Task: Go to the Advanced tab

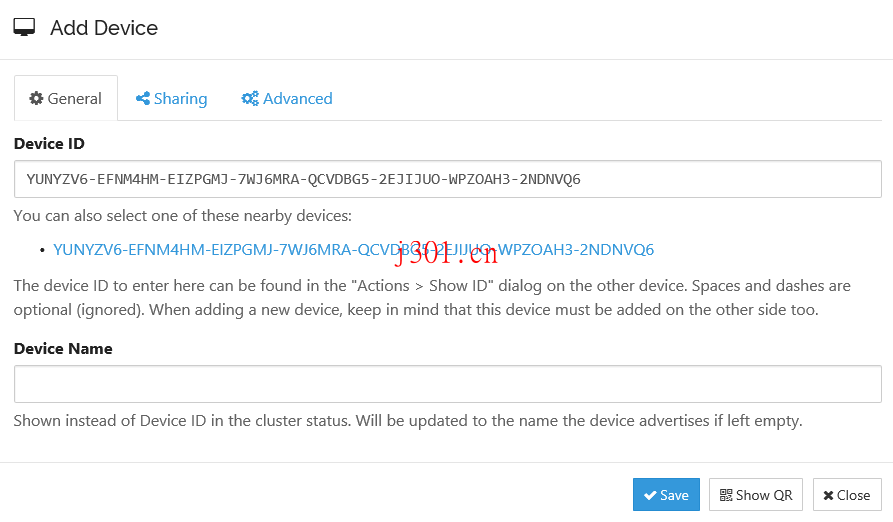Action: click(287, 98)
